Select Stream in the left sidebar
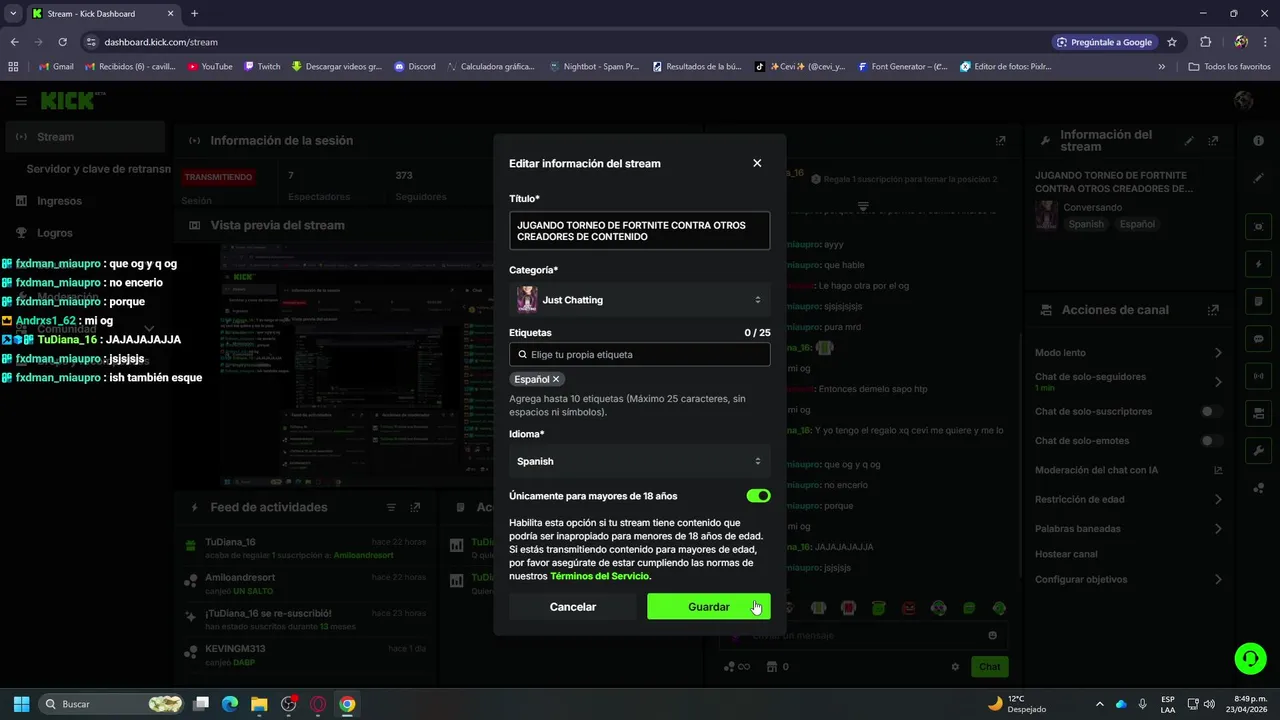The image size is (1280, 720). [x=84, y=137]
